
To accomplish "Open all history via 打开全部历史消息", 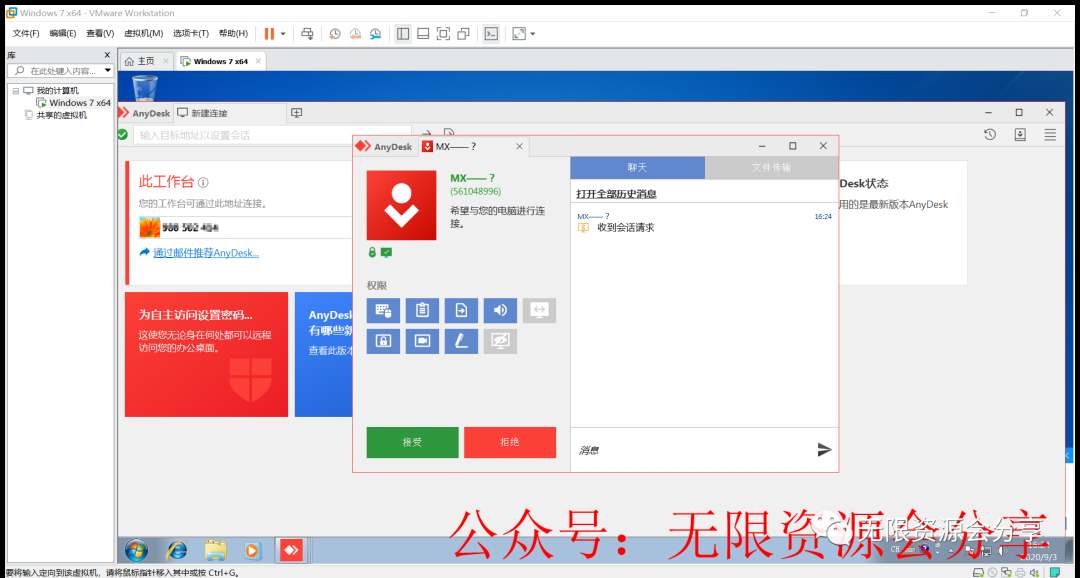I will click(616, 194).
